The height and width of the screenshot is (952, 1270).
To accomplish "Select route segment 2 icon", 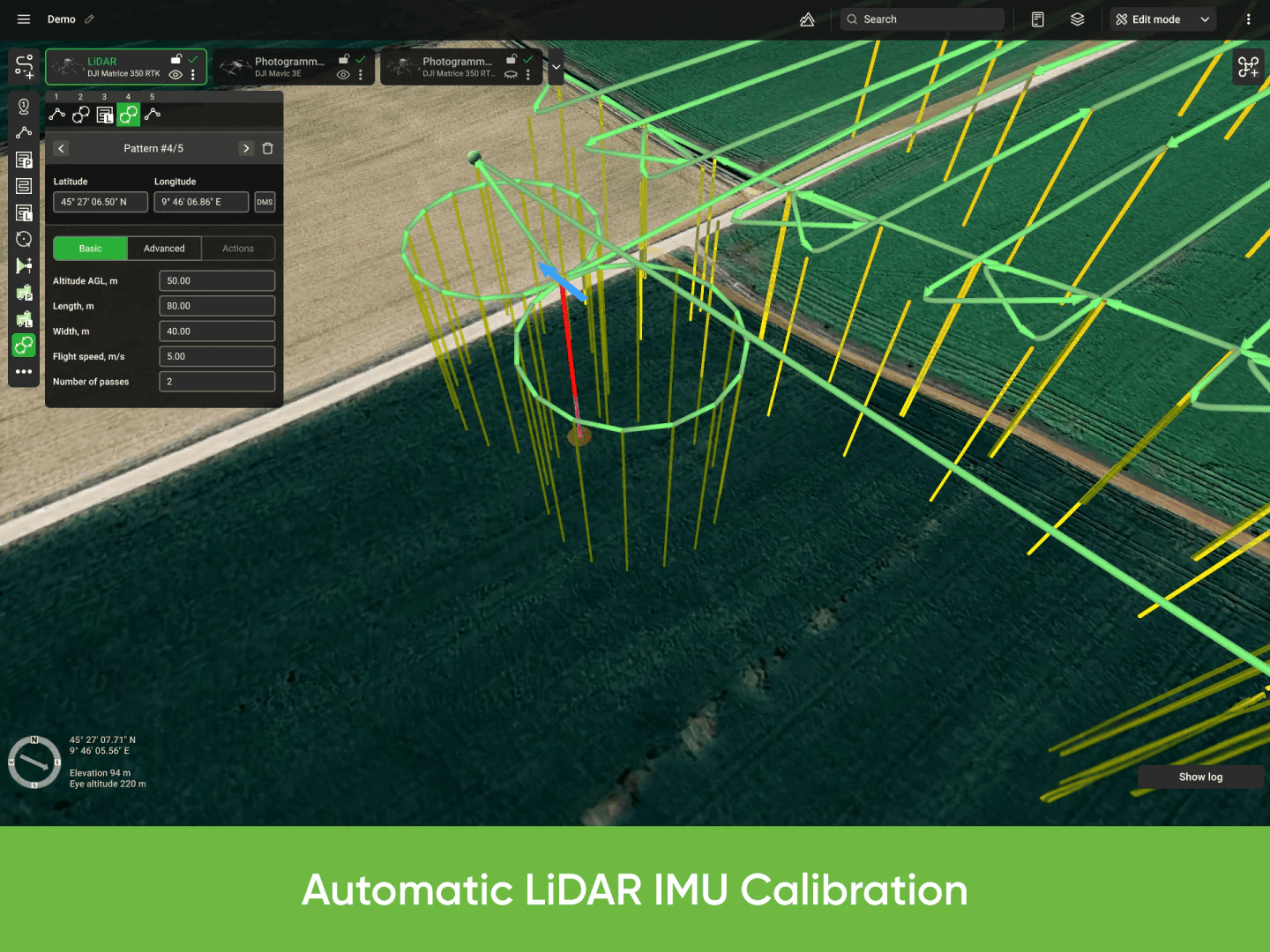I will click(81, 115).
